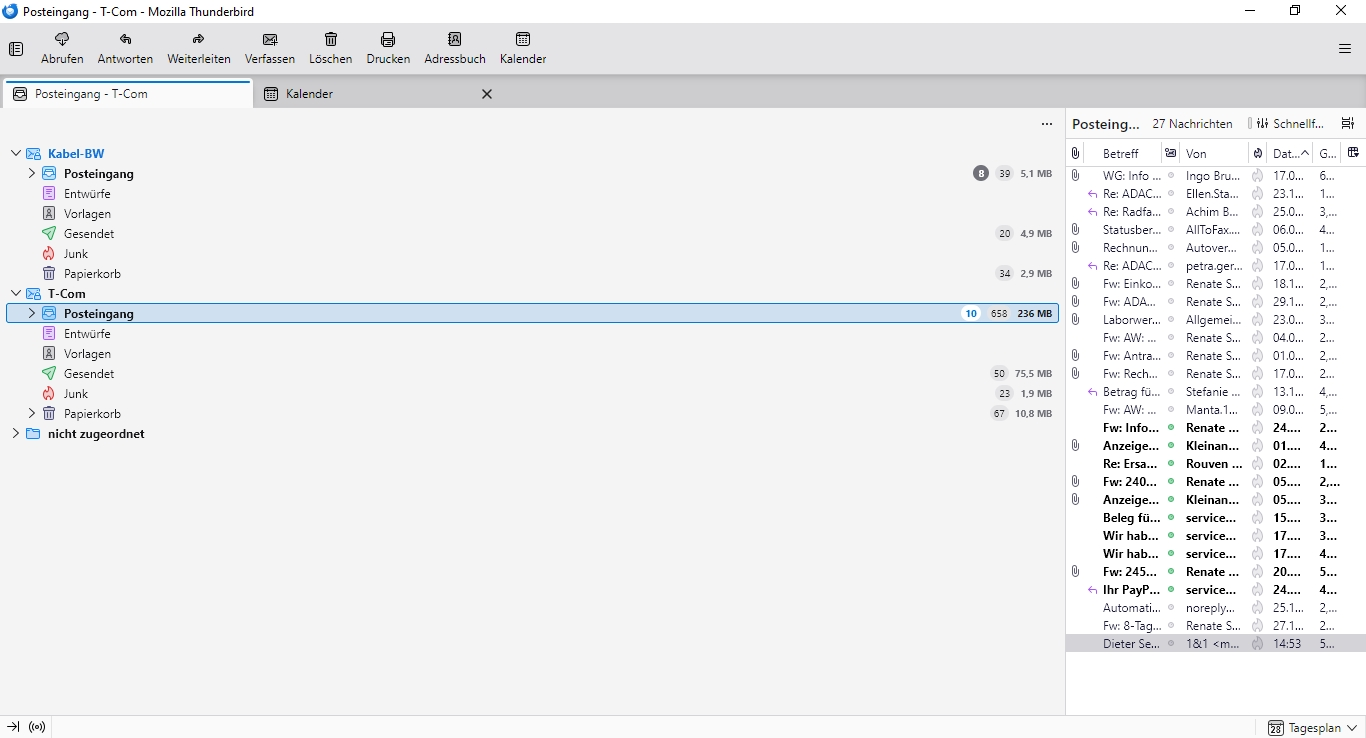Open message list display options icon
This screenshot has height=738, width=1366.
pyautogui.click(x=1348, y=124)
